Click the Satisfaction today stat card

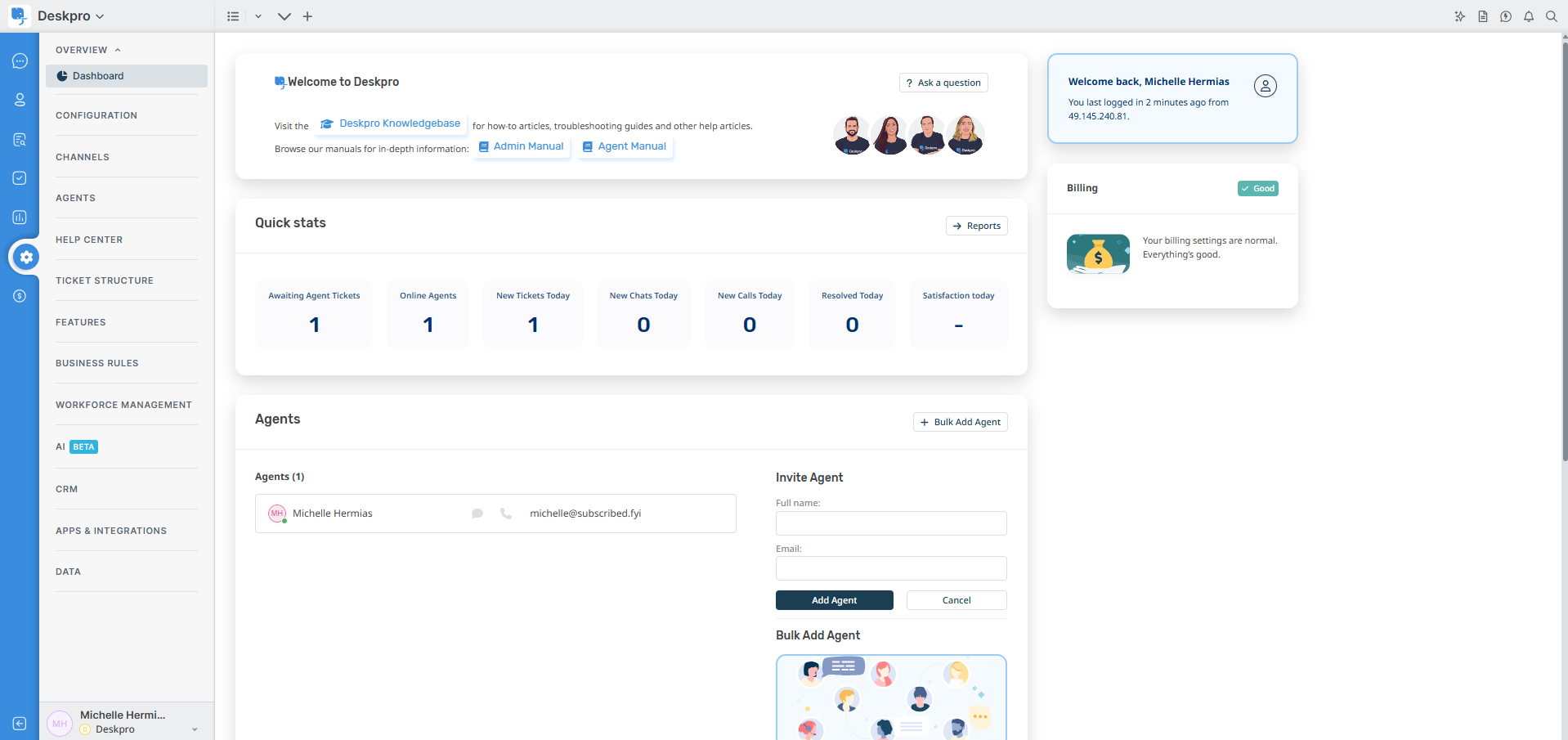tap(959, 314)
